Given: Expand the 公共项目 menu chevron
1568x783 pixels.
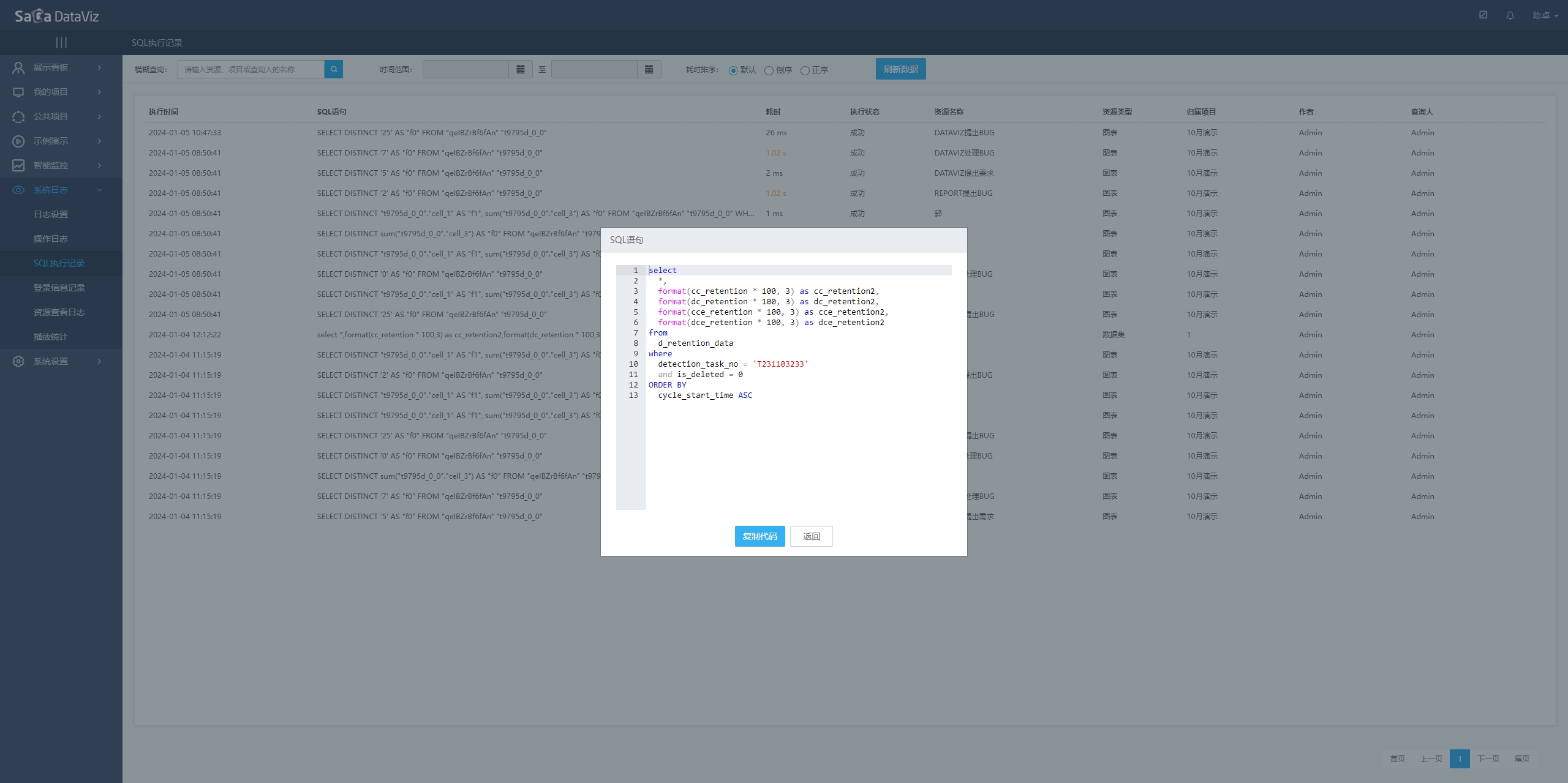Looking at the screenshot, I should click(x=99, y=116).
